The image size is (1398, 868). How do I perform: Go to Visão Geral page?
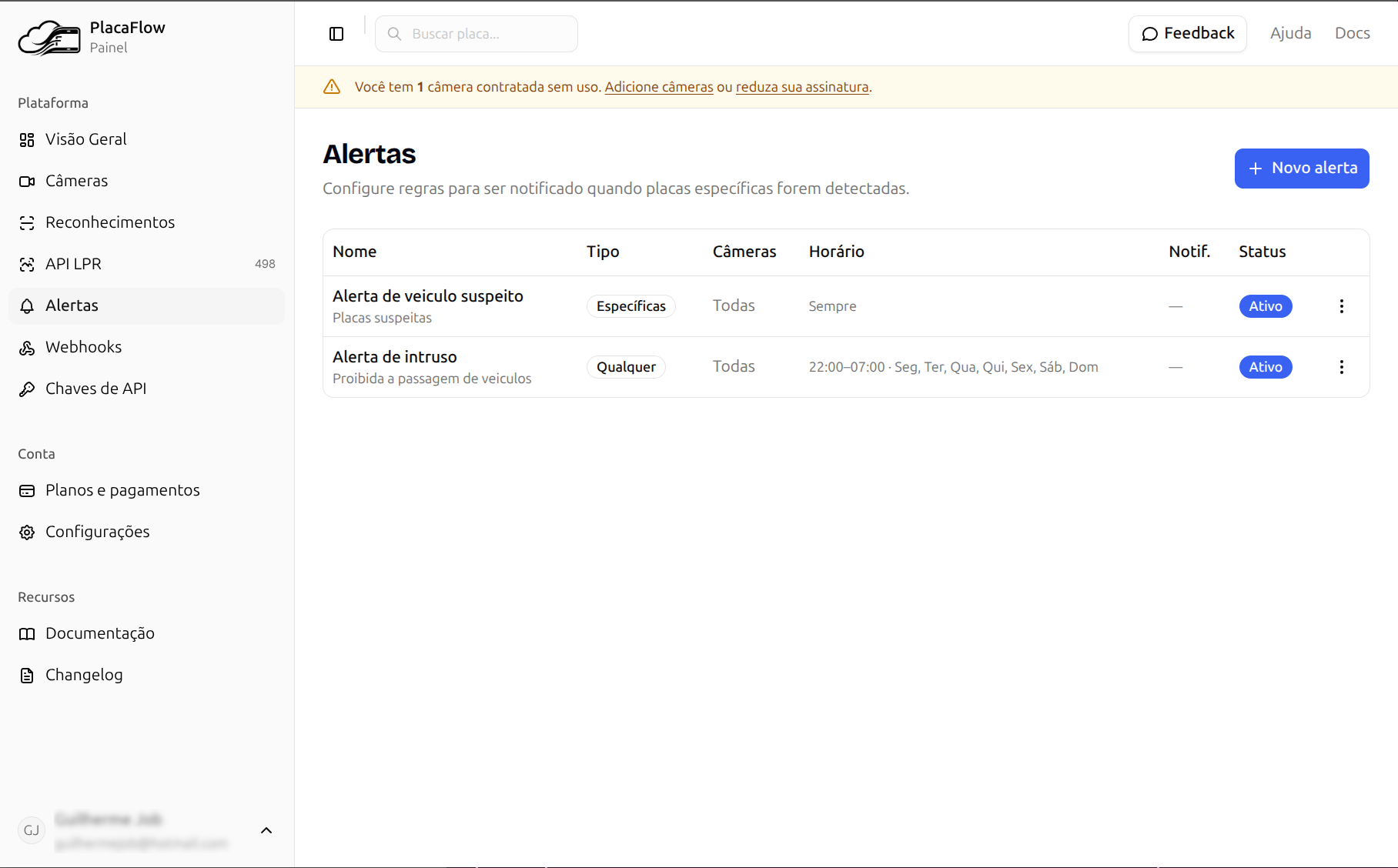(x=85, y=139)
